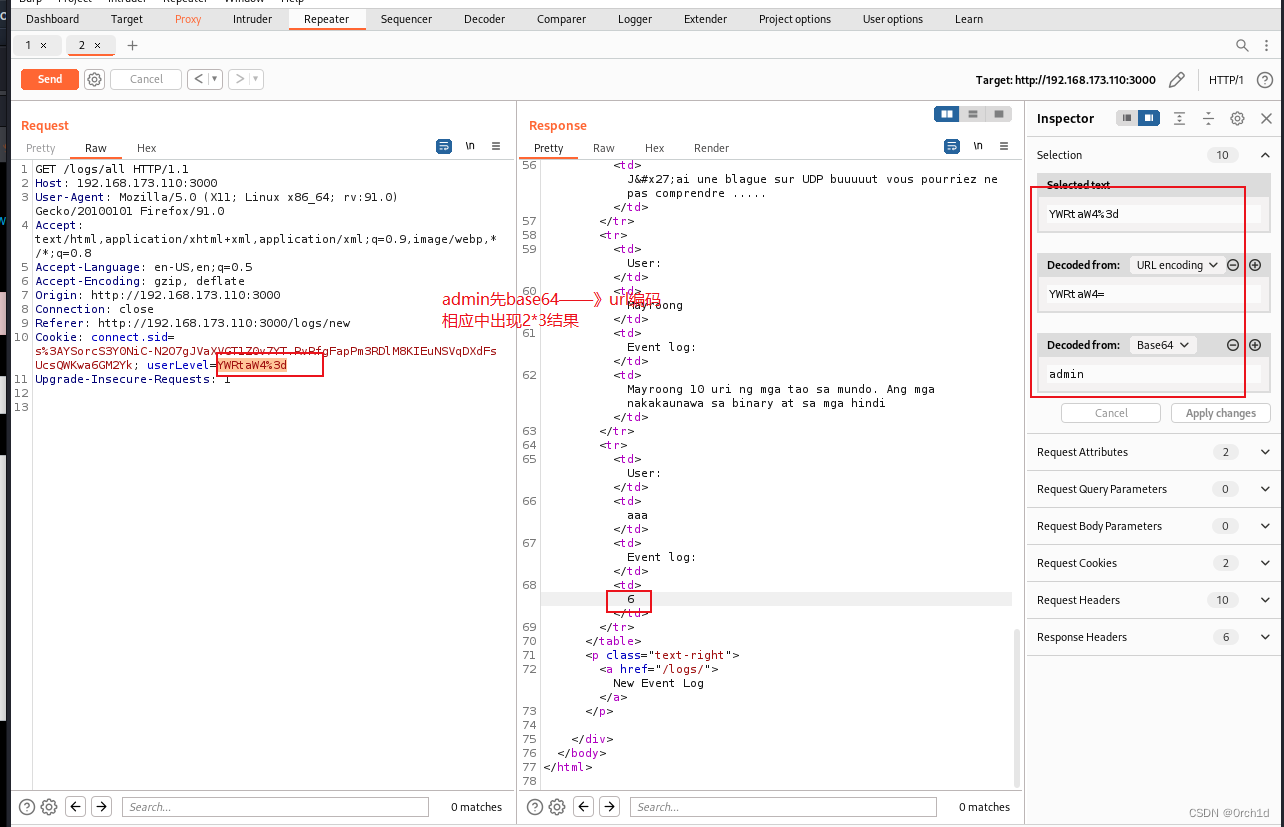Close Repeater tab 2
Screen dimensions: 1284x827
97,45
